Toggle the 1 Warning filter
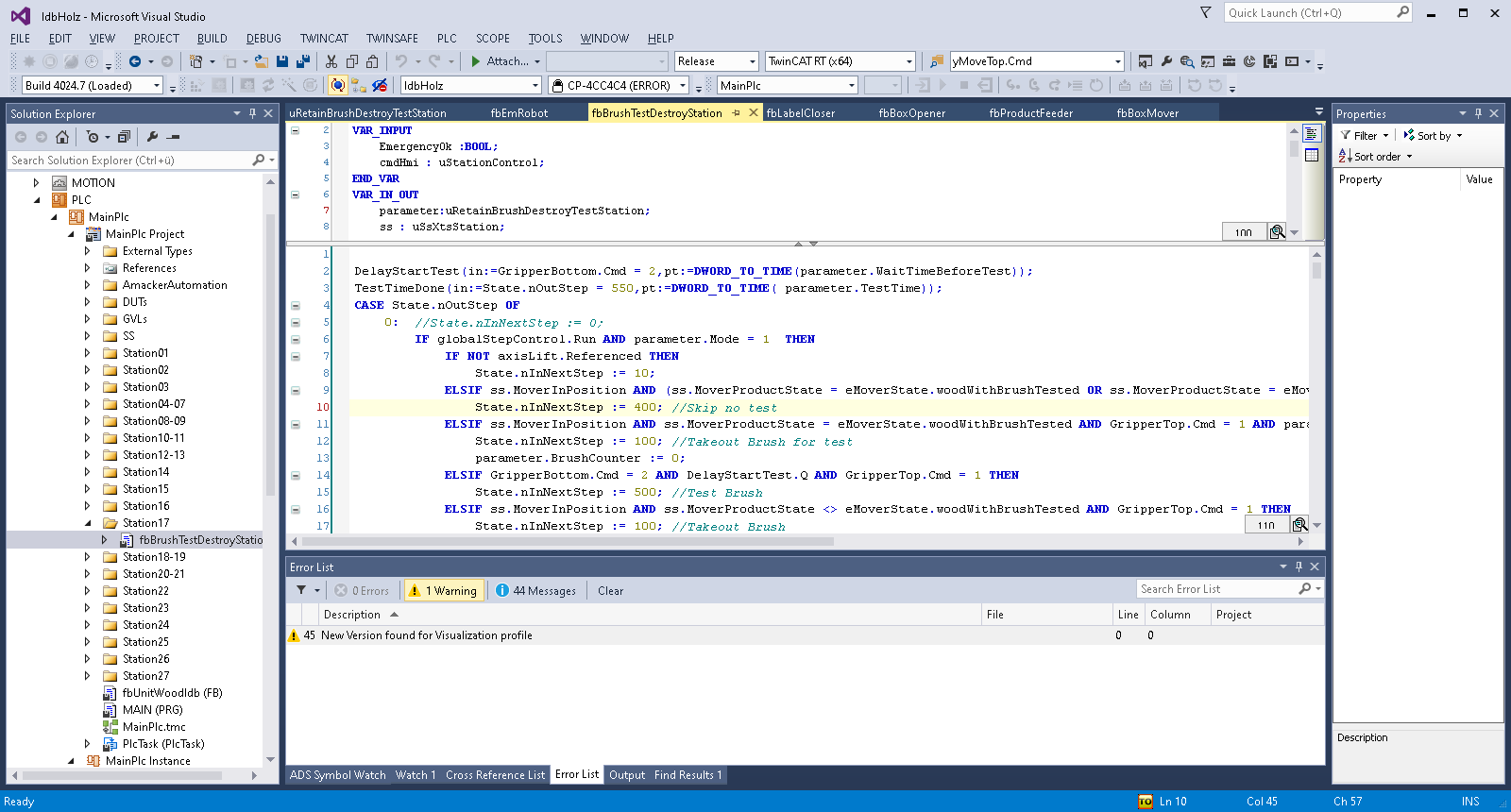 [x=444, y=591]
